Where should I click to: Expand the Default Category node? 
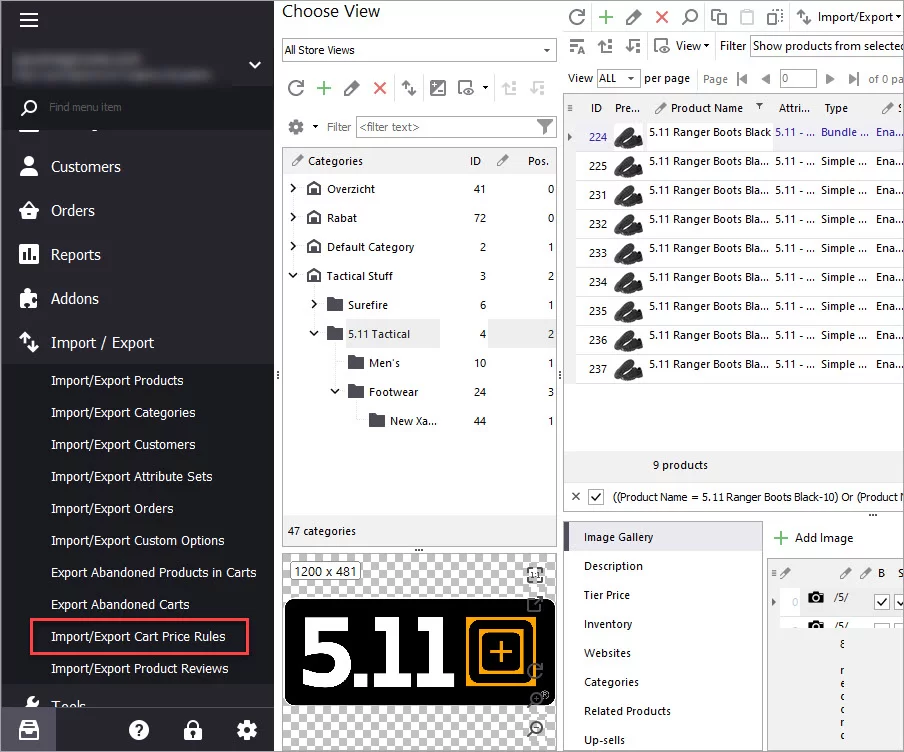pyautogui.click(x=293, y=246)
